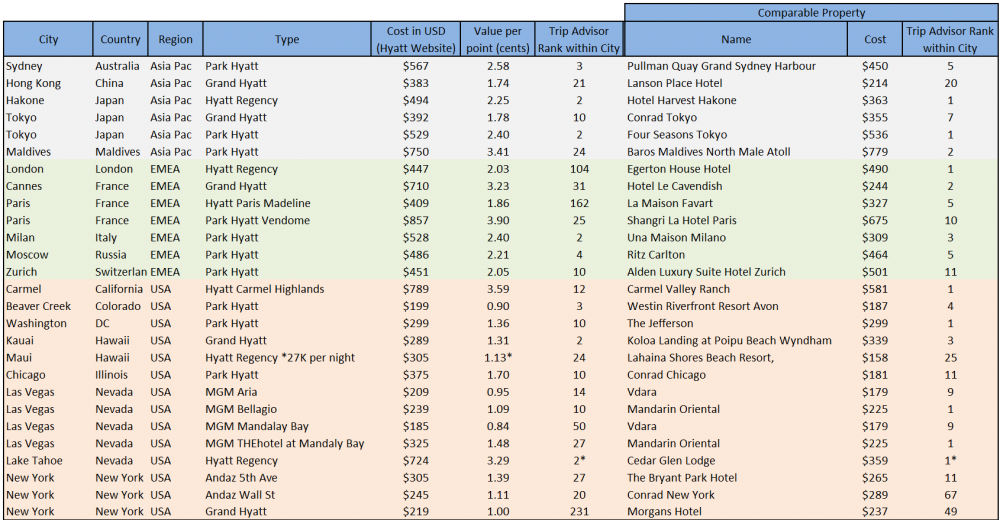1000x520 pixels.
Task: Click the comparable rank 67 cell
Action: pos(950,495)
